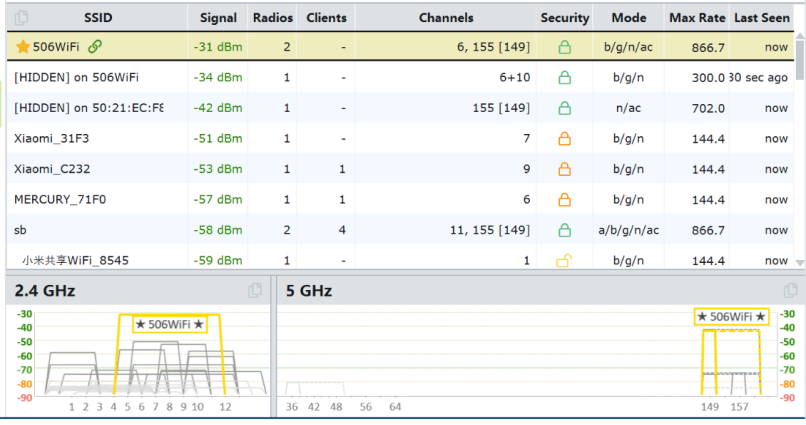Sort by the Last Seen column header
This screenshot has height=425, width=806.
[762, 18]
